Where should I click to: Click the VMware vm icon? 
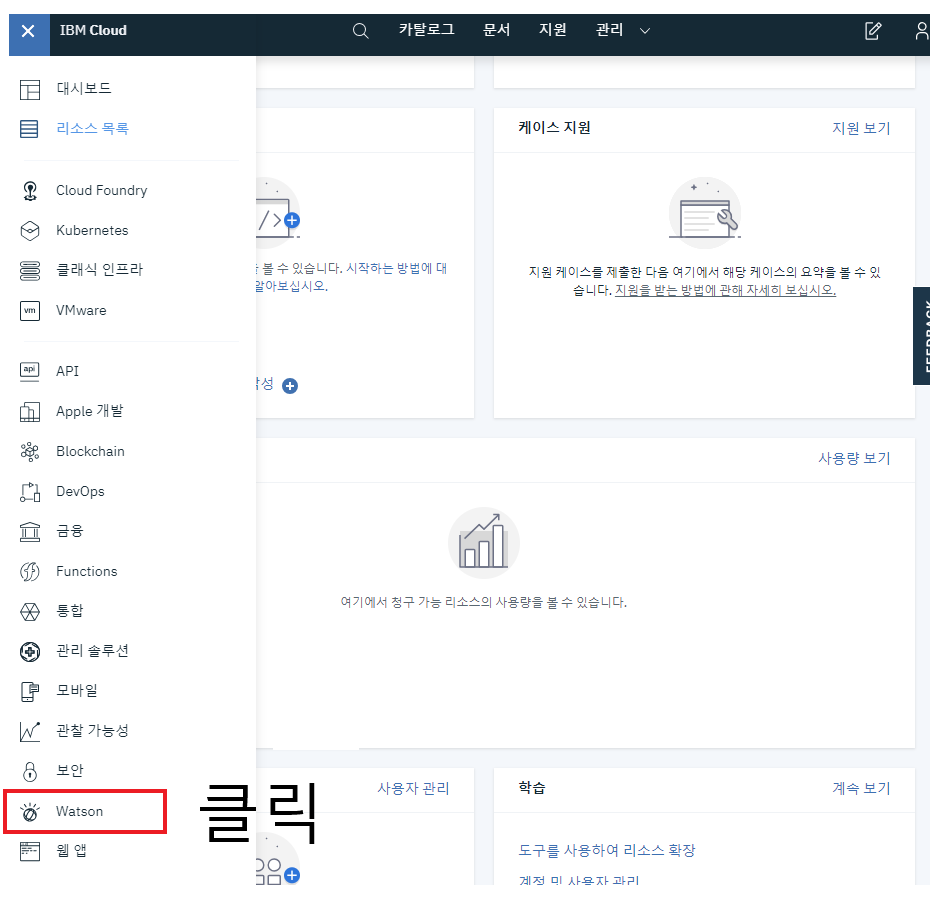[30, 311]
